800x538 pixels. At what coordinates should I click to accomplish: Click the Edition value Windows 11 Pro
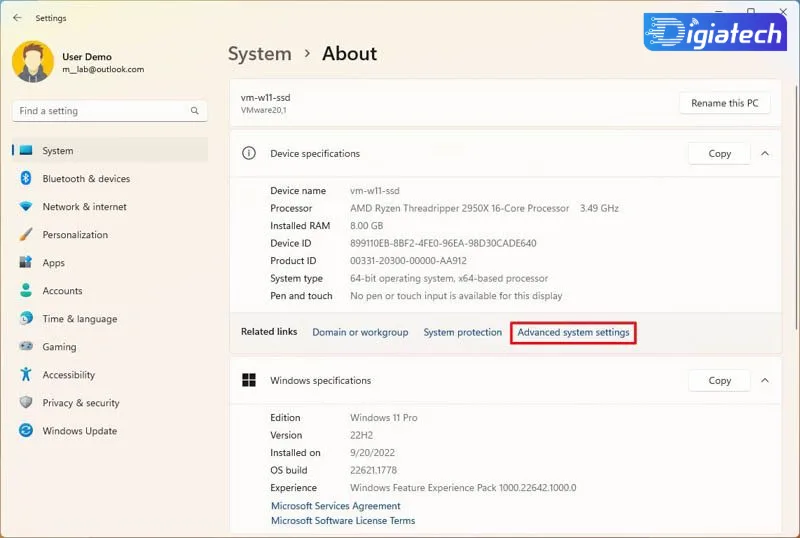tap(384, 418)
